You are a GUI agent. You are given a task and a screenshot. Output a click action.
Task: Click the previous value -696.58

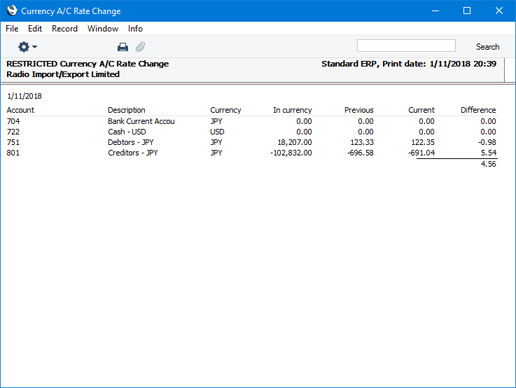[360, 153]
